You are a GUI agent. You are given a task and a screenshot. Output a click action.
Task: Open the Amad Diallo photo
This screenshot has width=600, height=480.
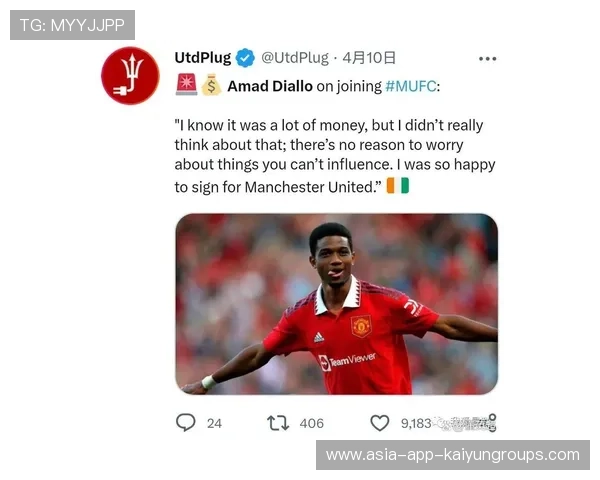point(337,304)
